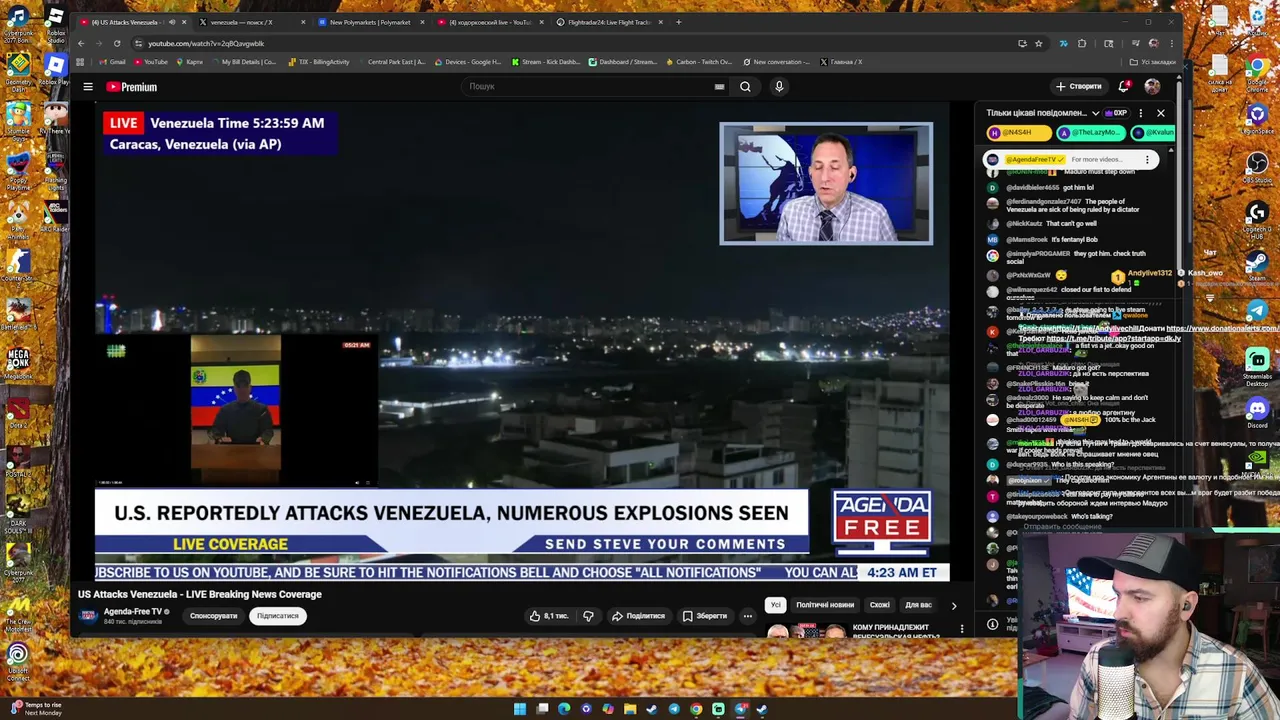This screenshot has width=1280, height=720.
Task: Bookmark this page with the star
Action: point(1038,43)
